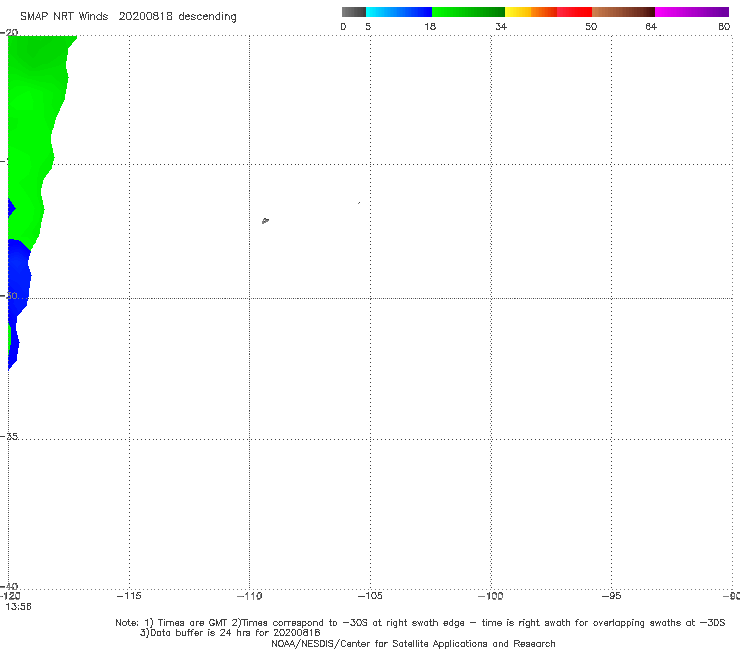This screenshot has height=650, width=740.
Task: Click the cyan-blue segment of the colorbar
Action: tap(399, 12)
